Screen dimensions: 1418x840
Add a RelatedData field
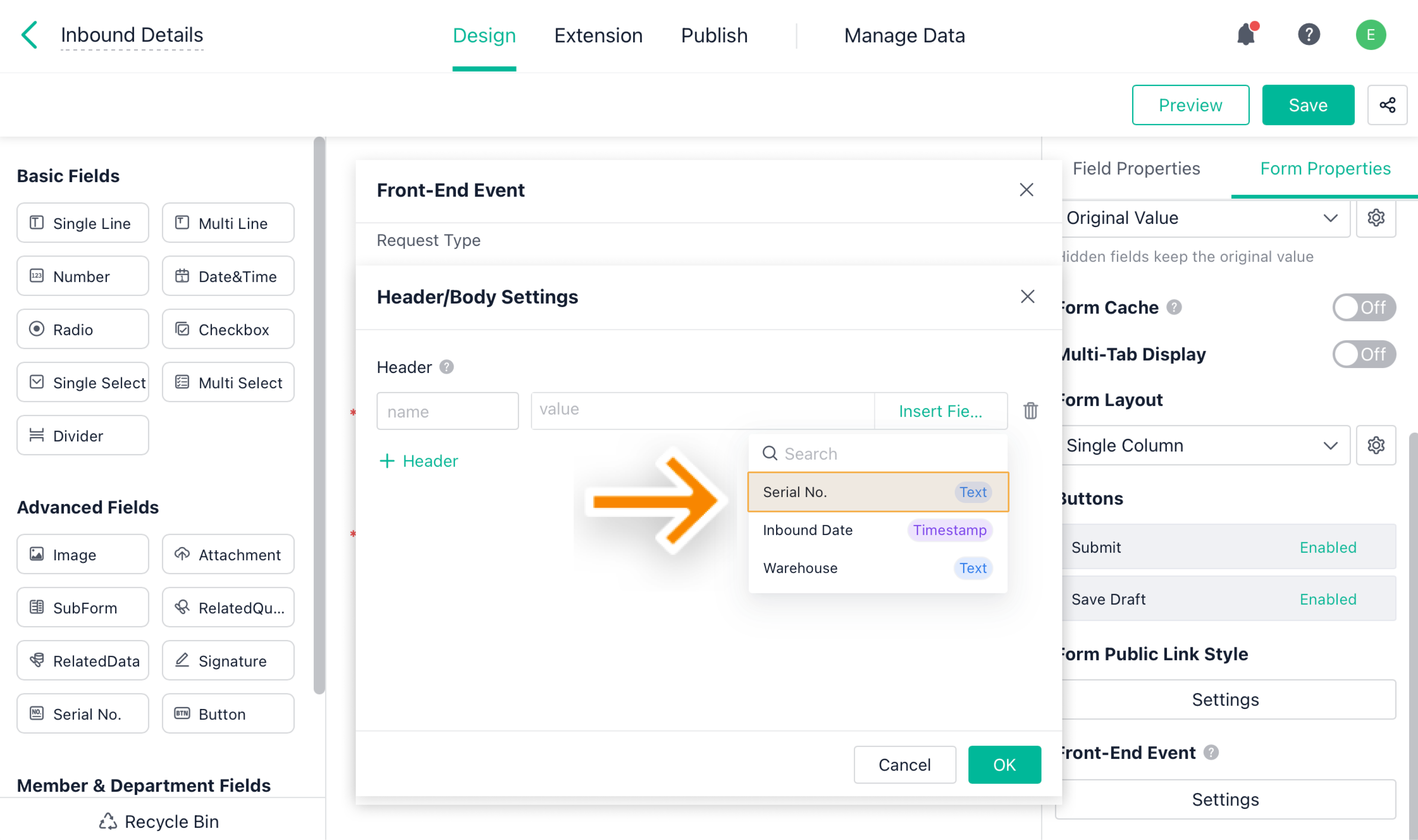pos(83,661)
